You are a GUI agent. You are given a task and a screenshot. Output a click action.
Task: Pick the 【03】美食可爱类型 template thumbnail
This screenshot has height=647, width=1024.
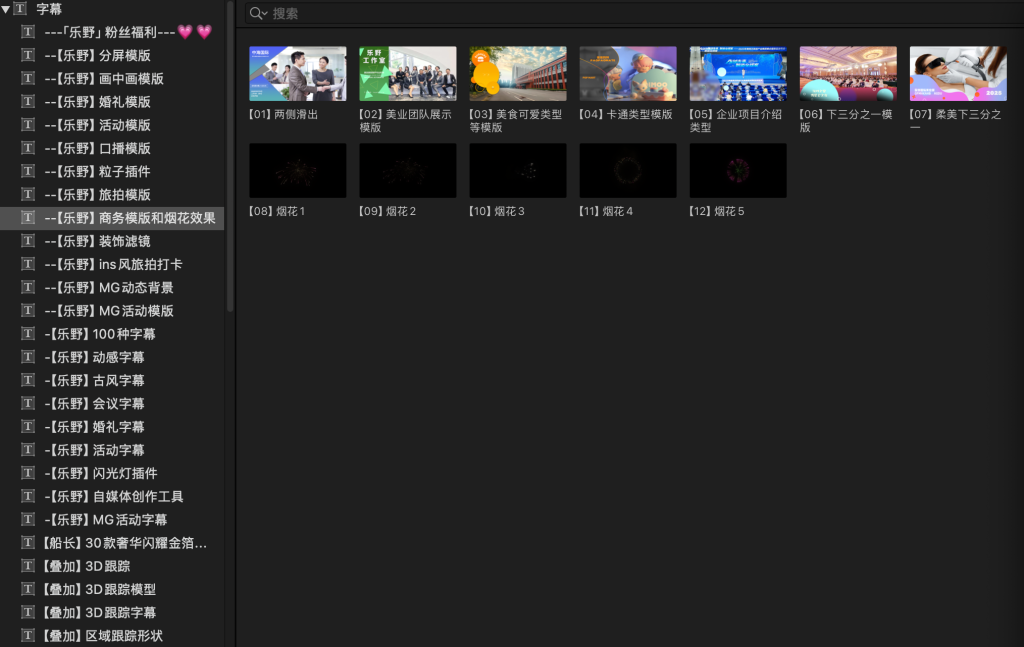point(518,73)
